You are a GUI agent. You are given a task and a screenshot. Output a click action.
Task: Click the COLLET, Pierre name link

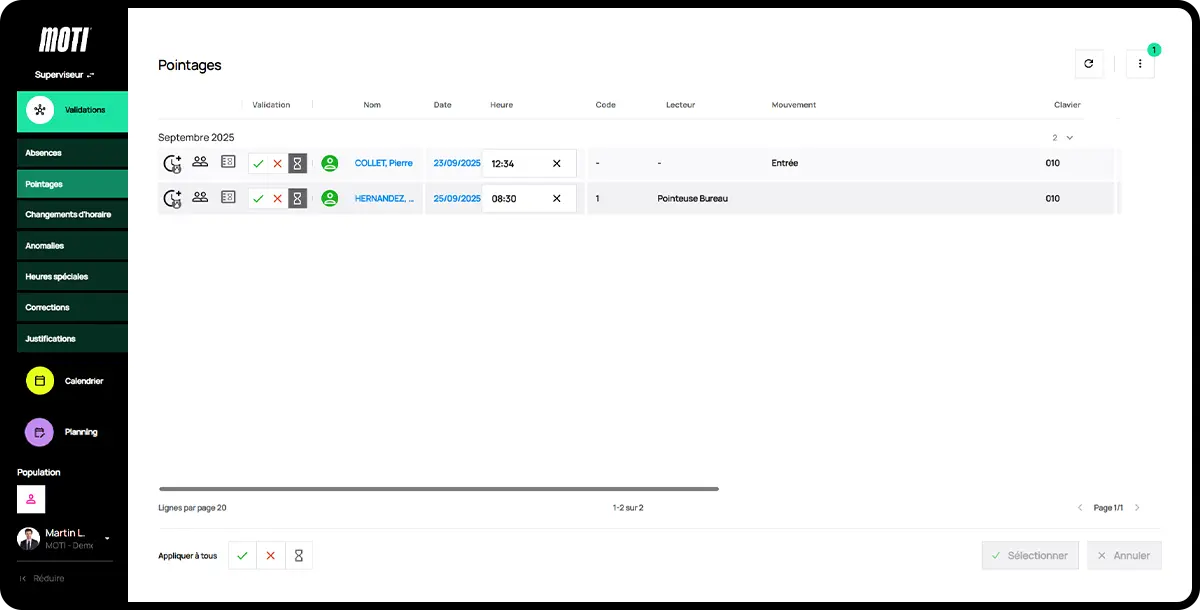(384, 163)
